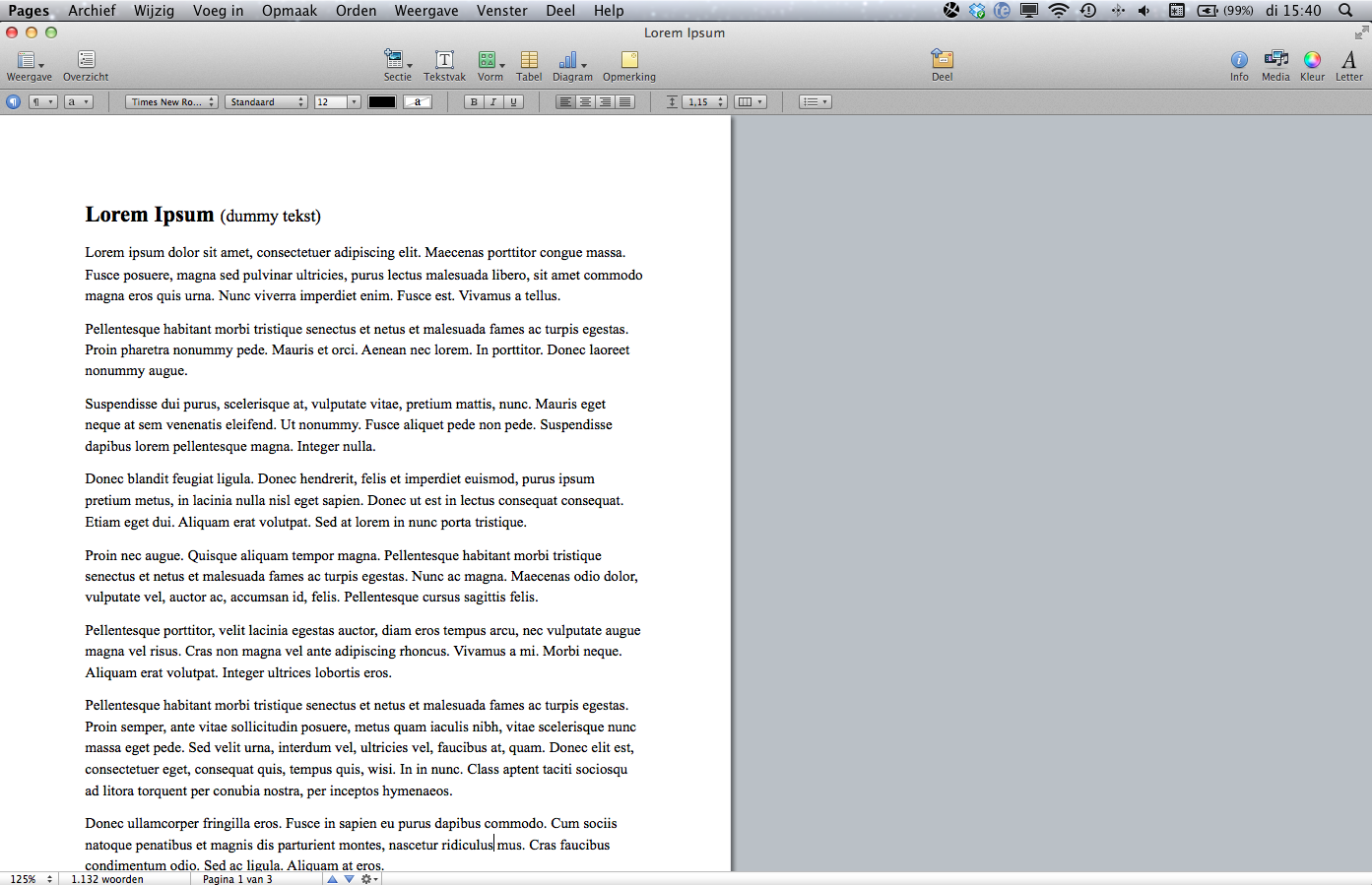
Task: Insert a Diagram chart
Action: [x=572, y=66]
